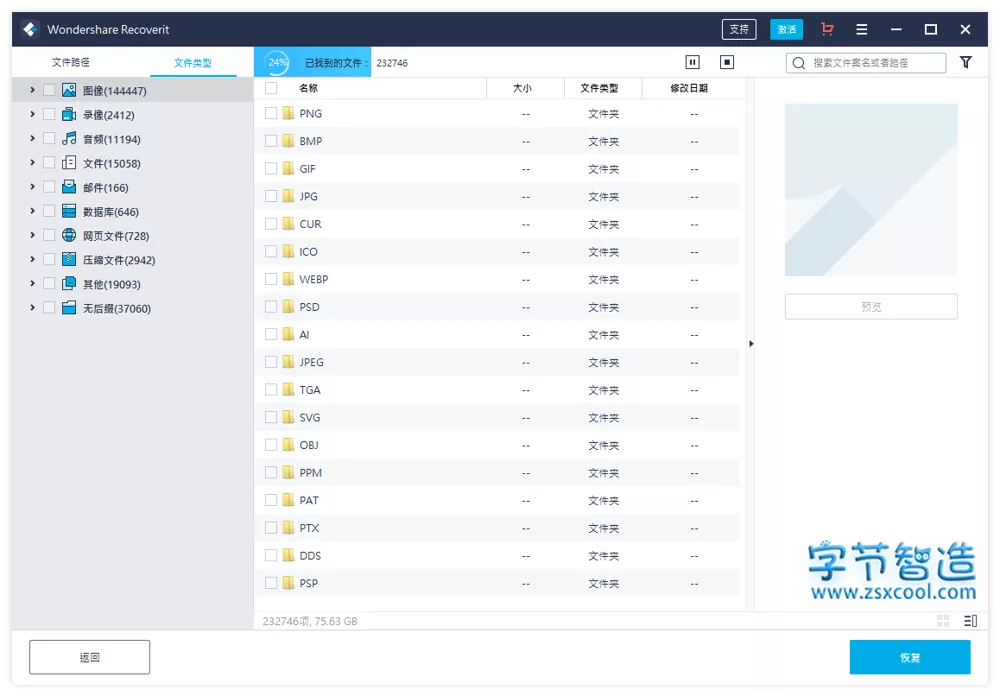Open the filter funnel icon
Screen dimensions: 1000x696
(966, 62)
